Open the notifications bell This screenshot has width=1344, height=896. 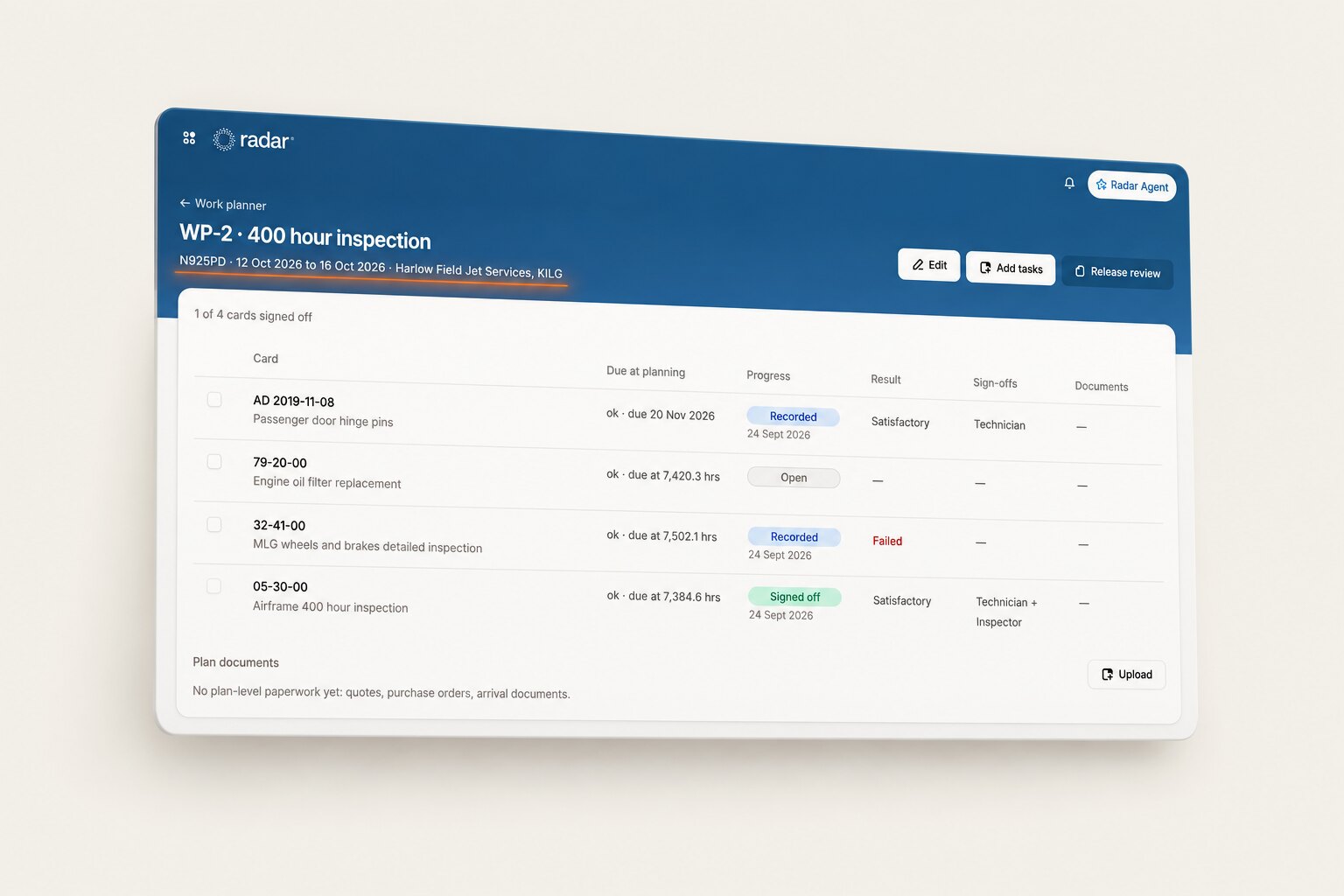coord(1069,183)
